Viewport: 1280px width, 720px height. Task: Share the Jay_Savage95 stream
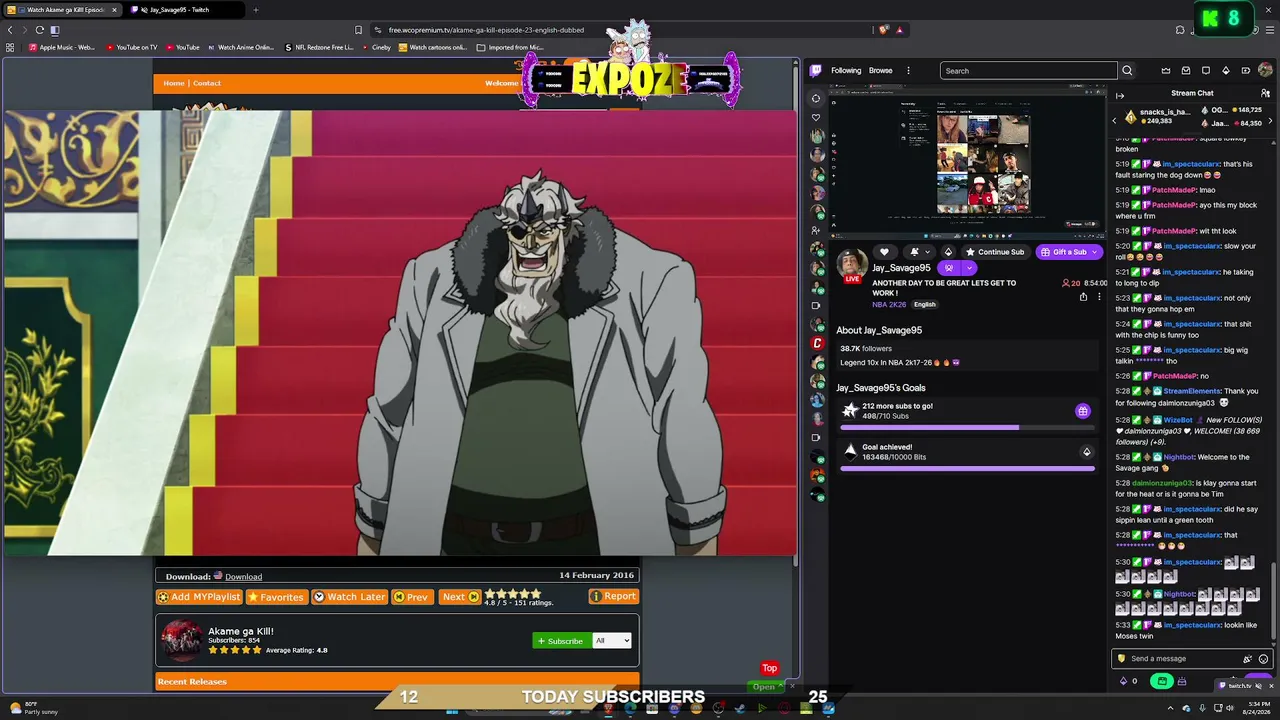point(1083,297)
